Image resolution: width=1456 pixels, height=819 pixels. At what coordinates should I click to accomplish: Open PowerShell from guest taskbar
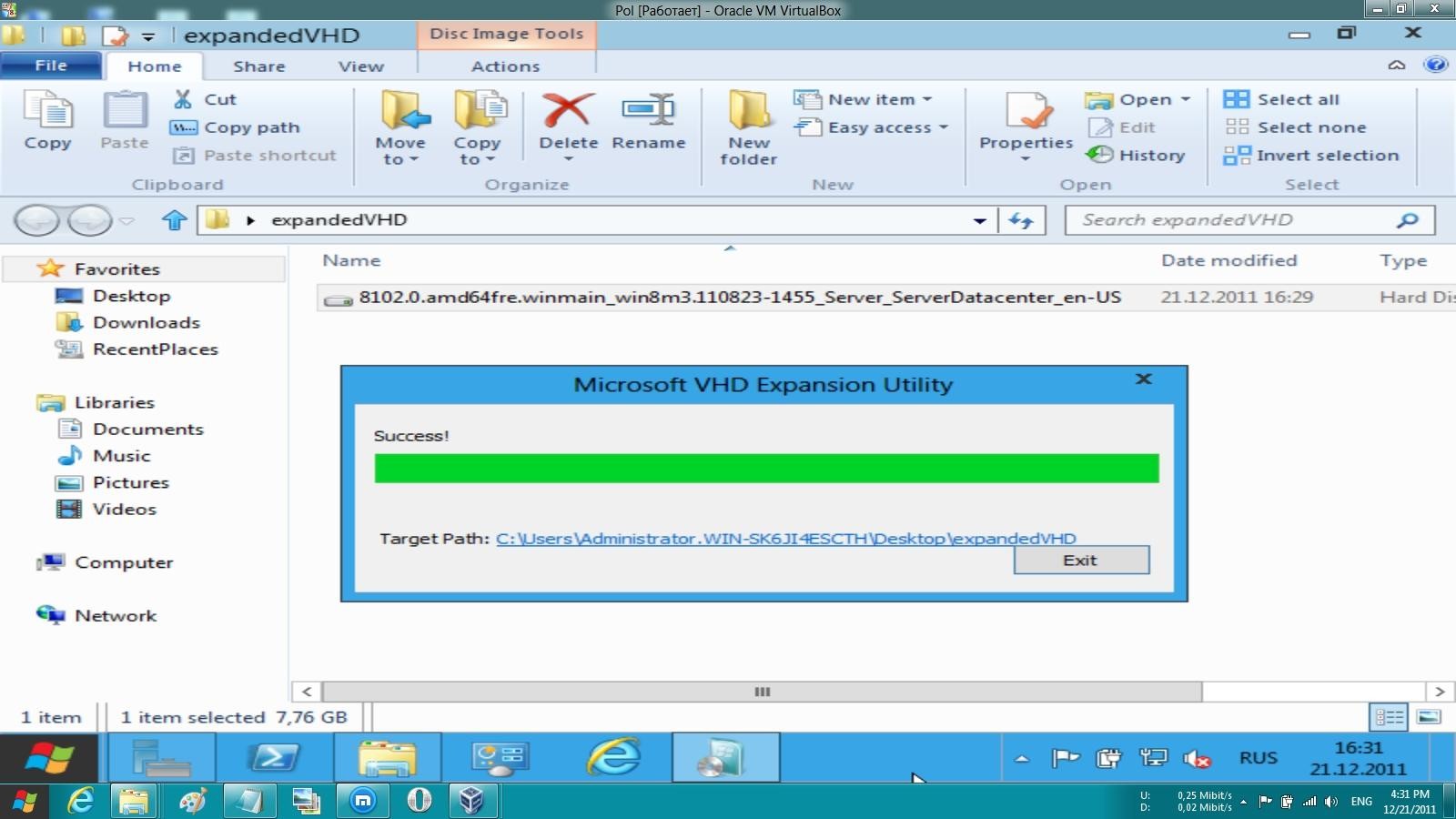pyautogui.click(x=274, y=757)
